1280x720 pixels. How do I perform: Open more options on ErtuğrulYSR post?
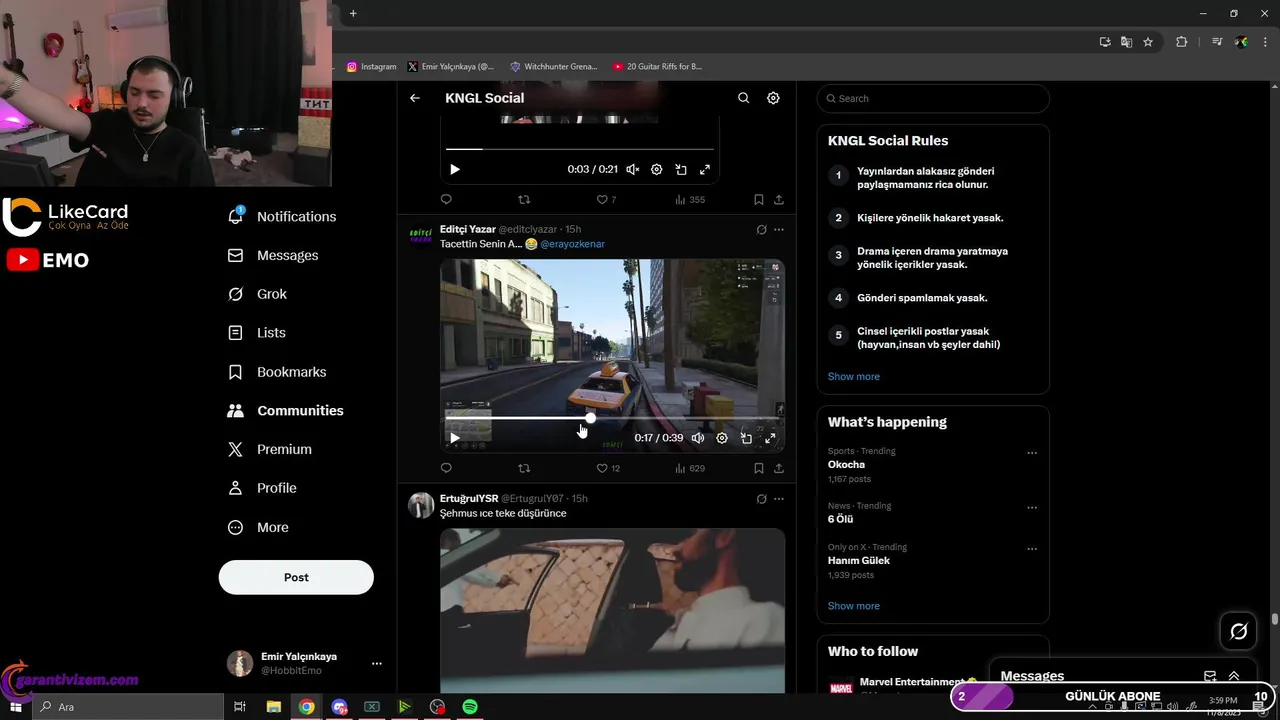(779, 499)
